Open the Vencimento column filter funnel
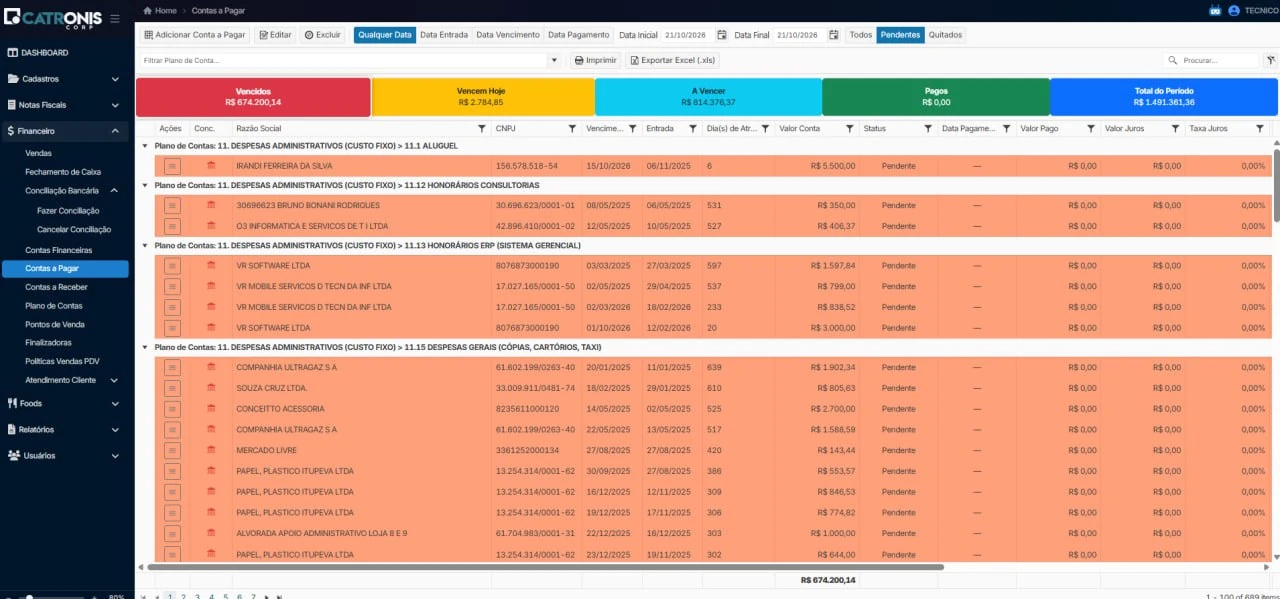The image size is (1280, 599). pos(632,129)
